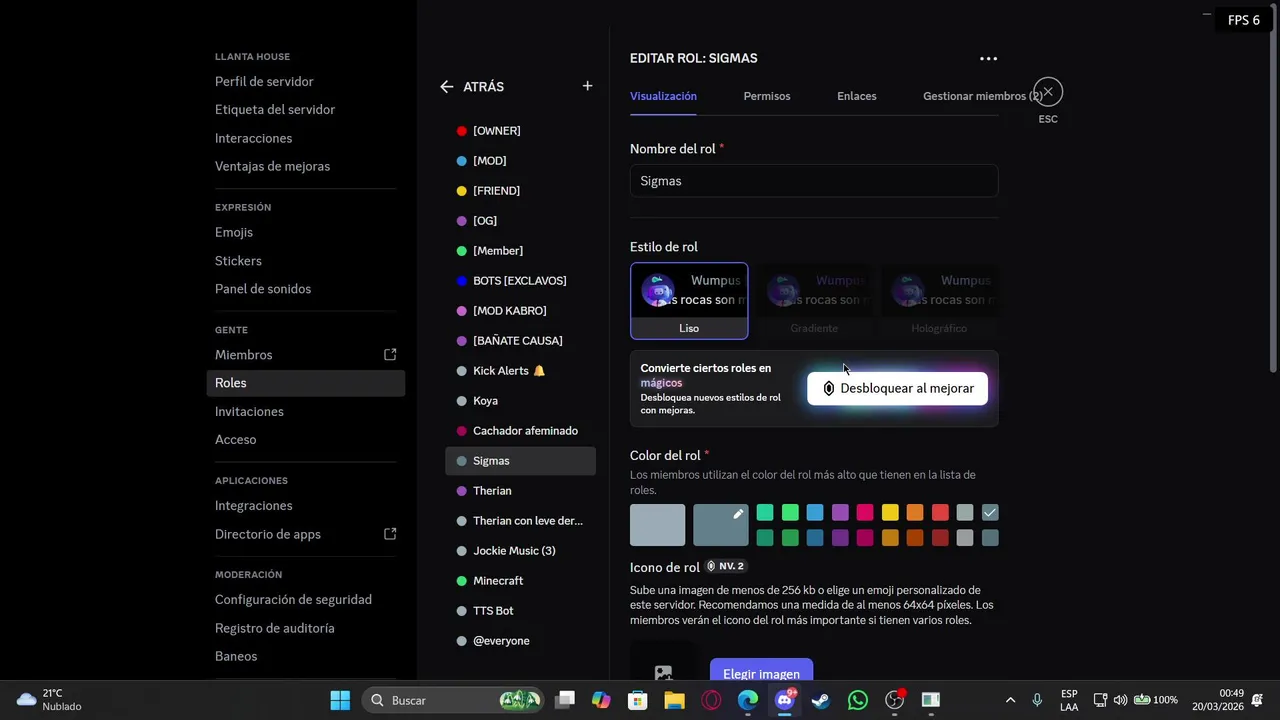Pick the bright red color swatch

(x=940, y=513)
